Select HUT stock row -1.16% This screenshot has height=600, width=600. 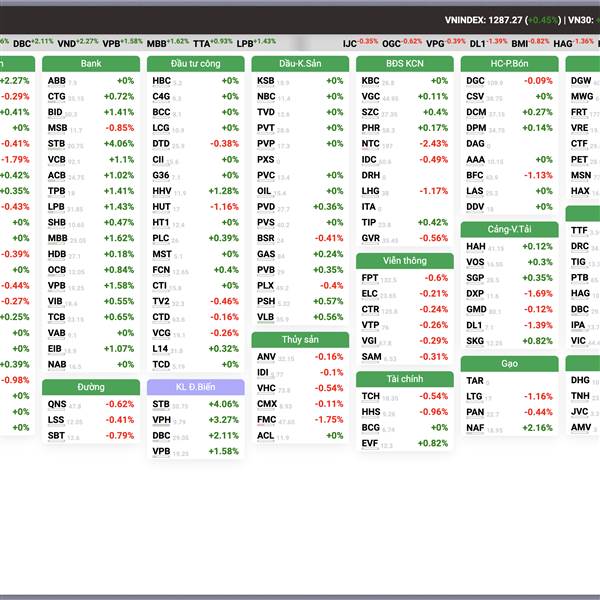(196, 207)
